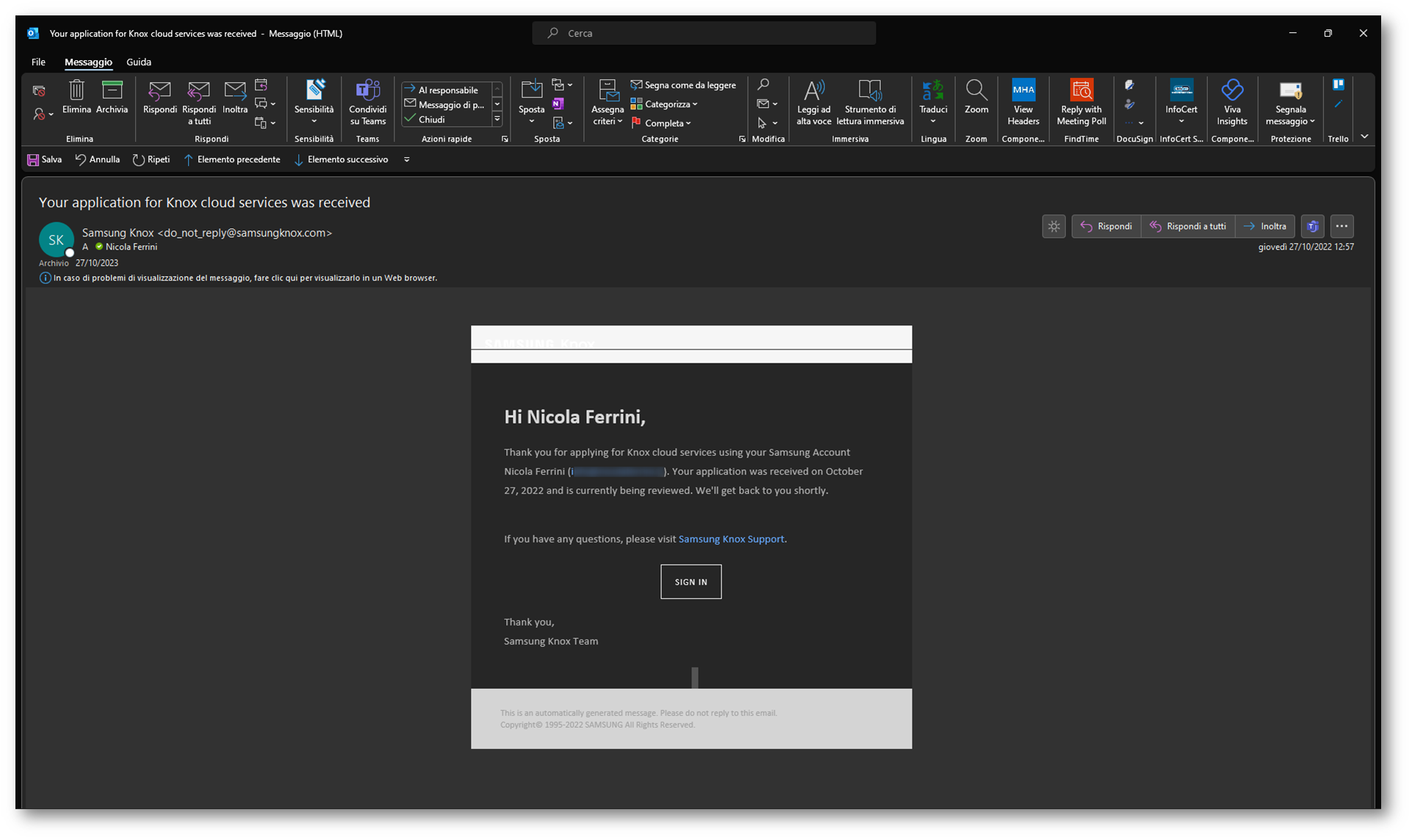Undo with the Annulla button

tap(98, 159)
